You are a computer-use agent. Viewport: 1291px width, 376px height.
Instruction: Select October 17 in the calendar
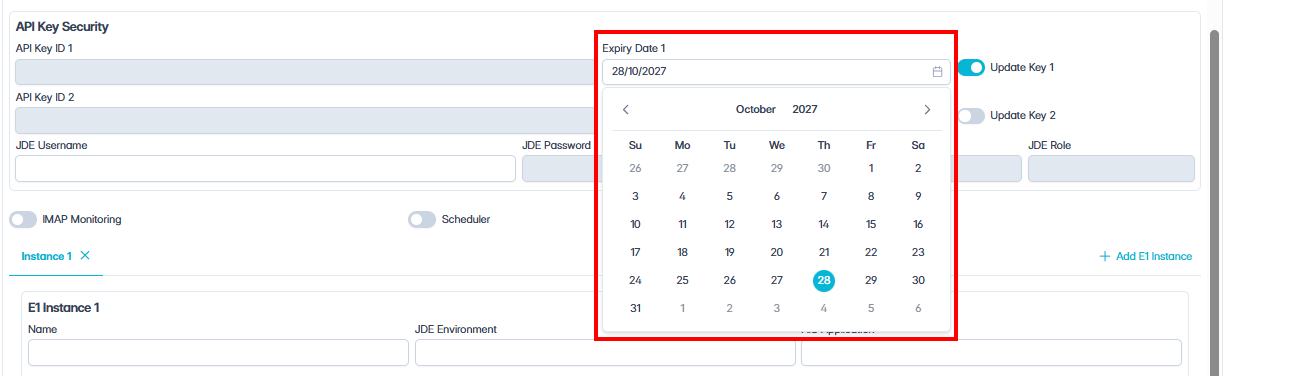(x=635, y=252)
